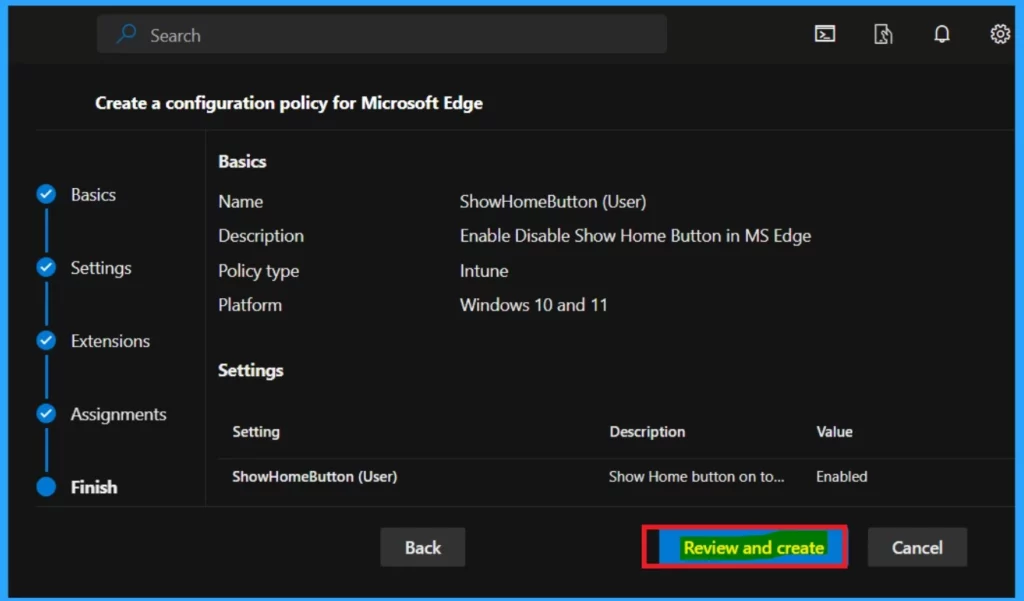Screen dimensions: 1024x601
Task: Click the search magnifier icon
Action: [x=126, y=34]
